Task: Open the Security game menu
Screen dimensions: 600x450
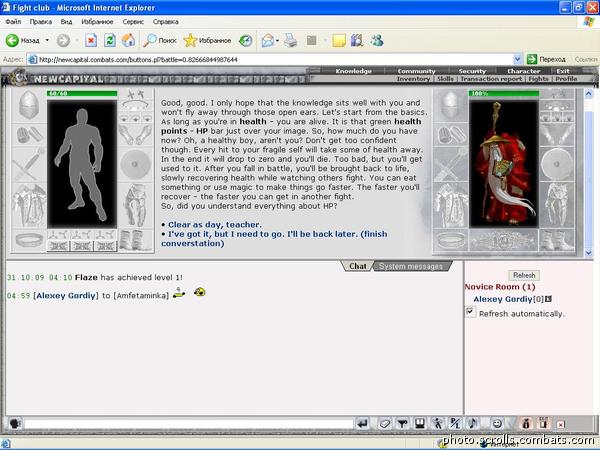Action: pyautogui.click(x=472, y=71)
